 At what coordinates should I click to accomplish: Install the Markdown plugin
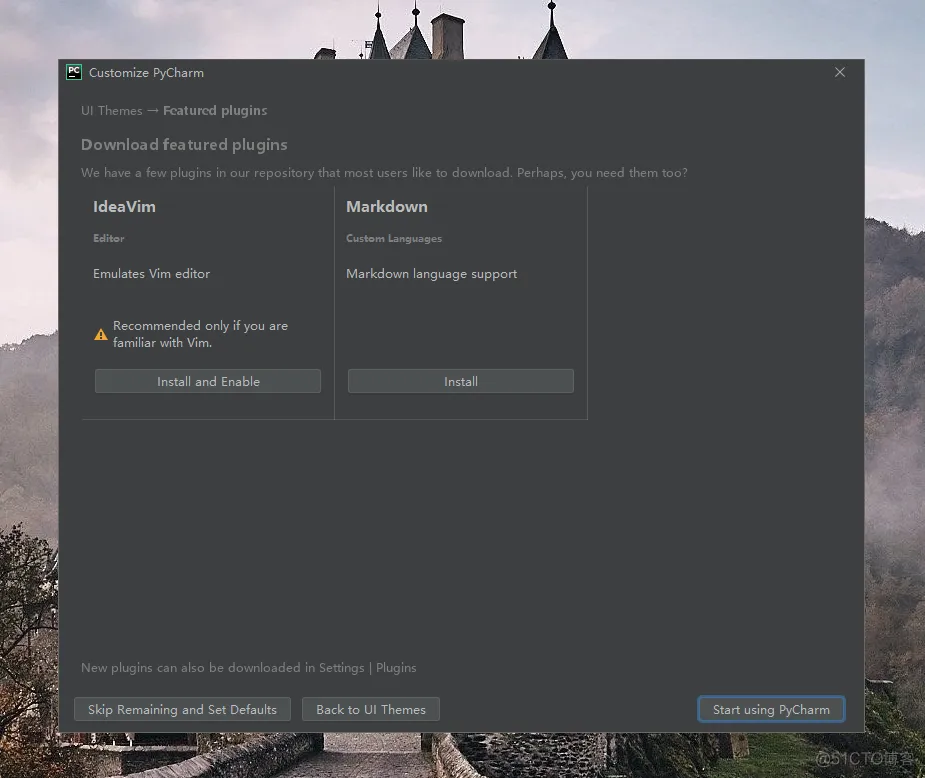point(461,381)
